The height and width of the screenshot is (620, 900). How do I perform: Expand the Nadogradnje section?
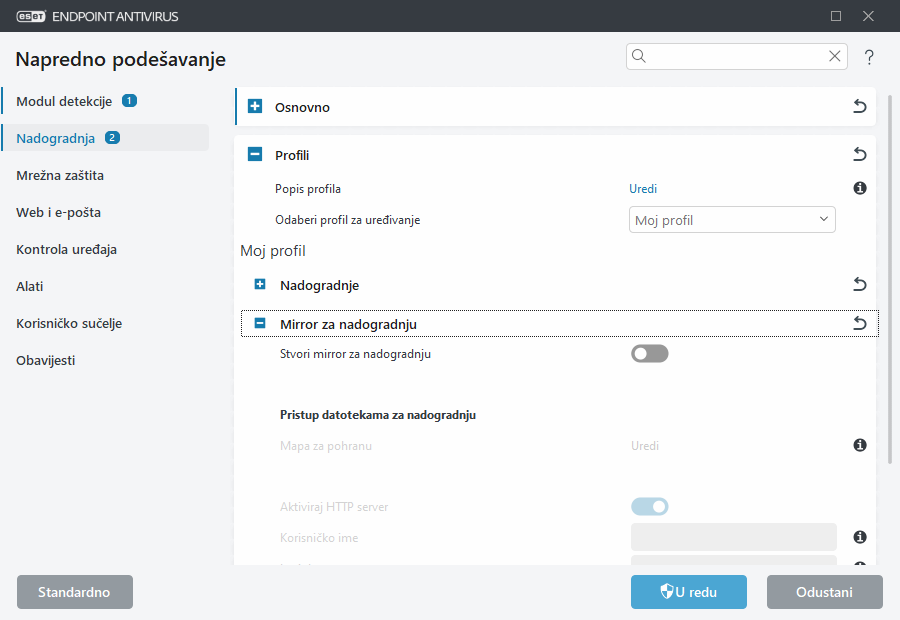point(260,285)
